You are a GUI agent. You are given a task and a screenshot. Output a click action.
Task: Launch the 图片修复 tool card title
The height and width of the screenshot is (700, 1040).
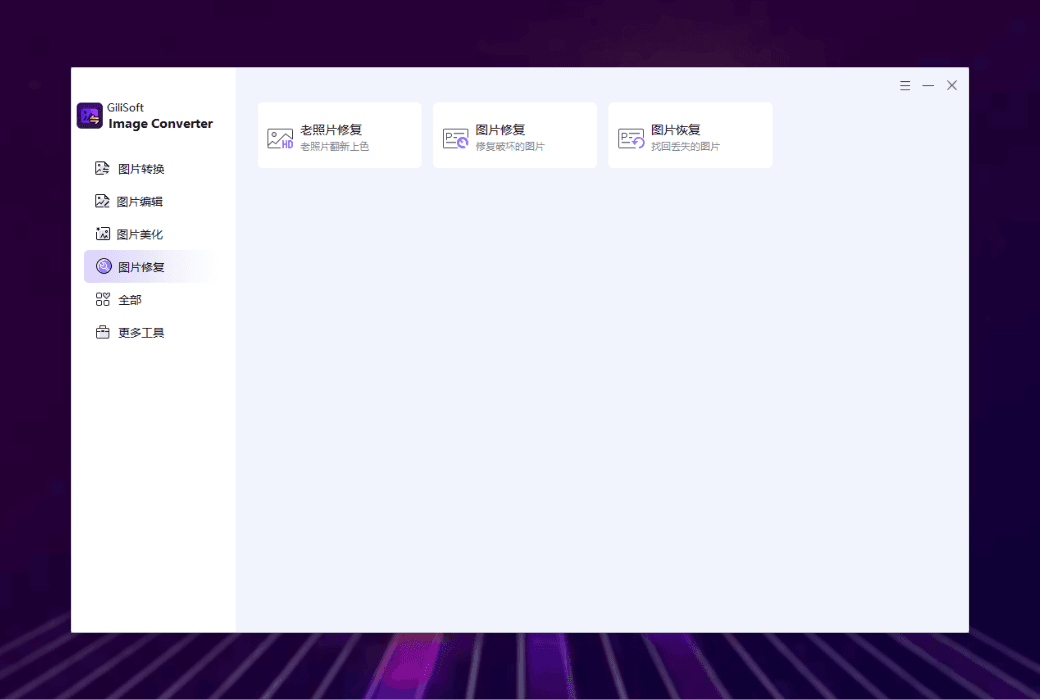point(500,129)
